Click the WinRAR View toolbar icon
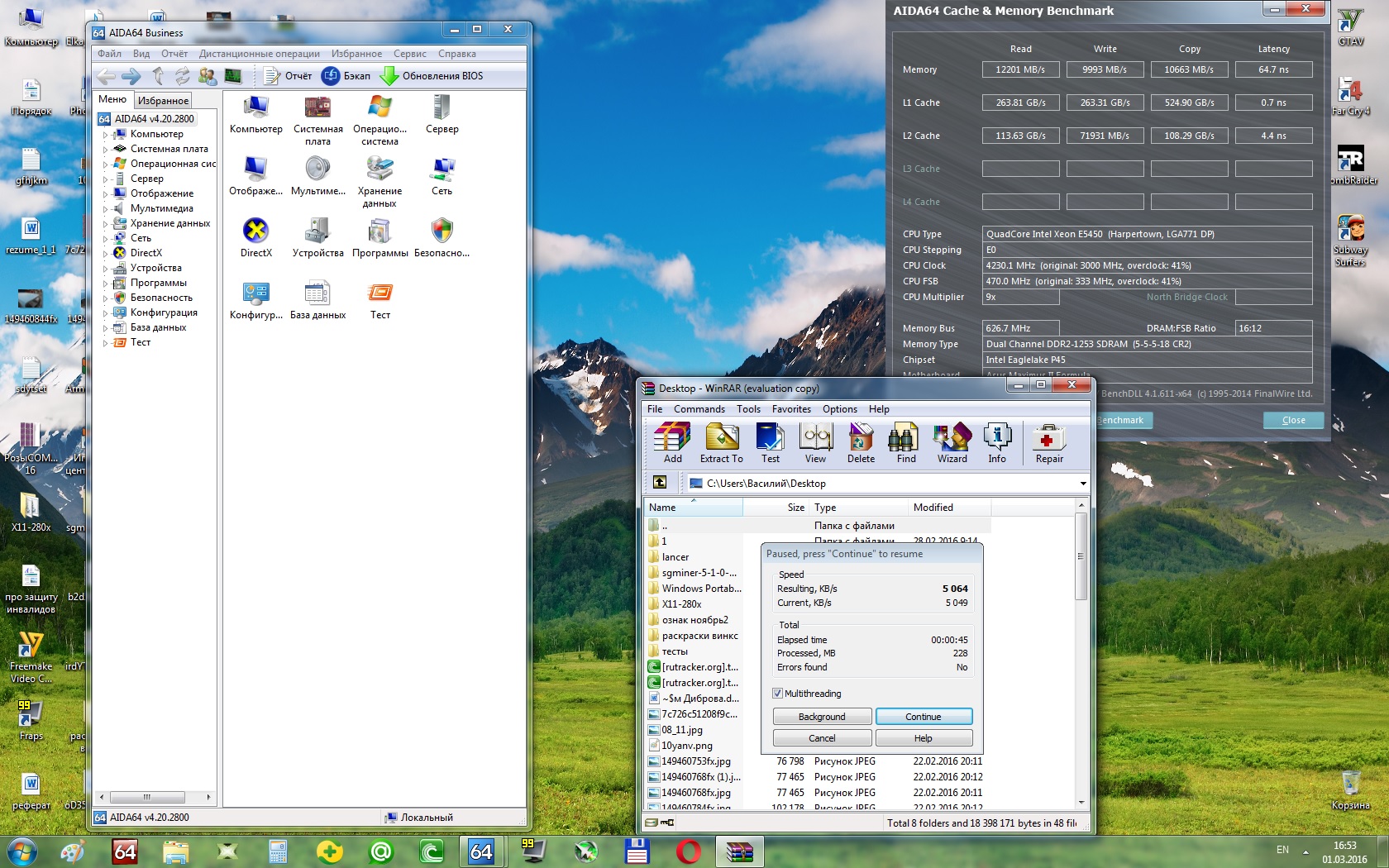Screen dimensions: 1389x868 [x=815, y=443]
